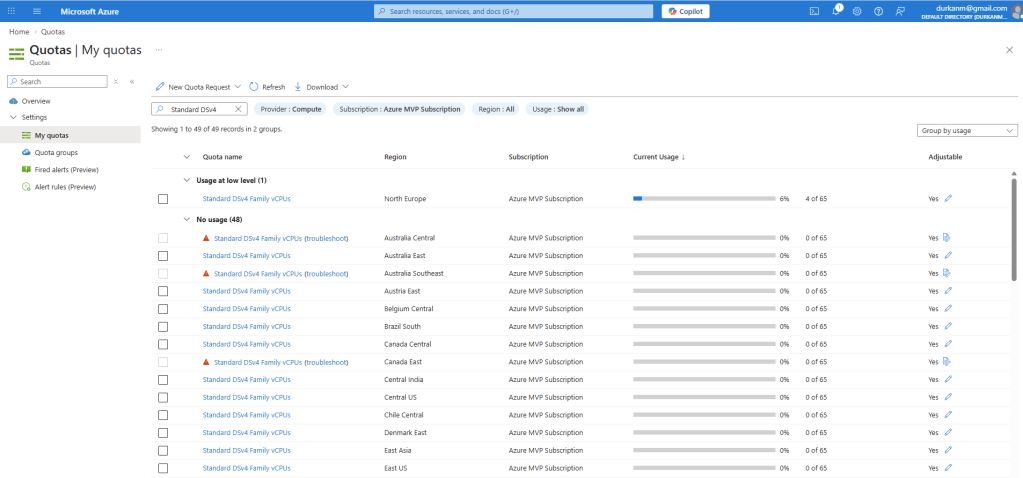Viewport: 1023px width, 478px height.
Task: Tick the Brazil South row checkbox
Action: pyautogui.click(x=163, y=326)
